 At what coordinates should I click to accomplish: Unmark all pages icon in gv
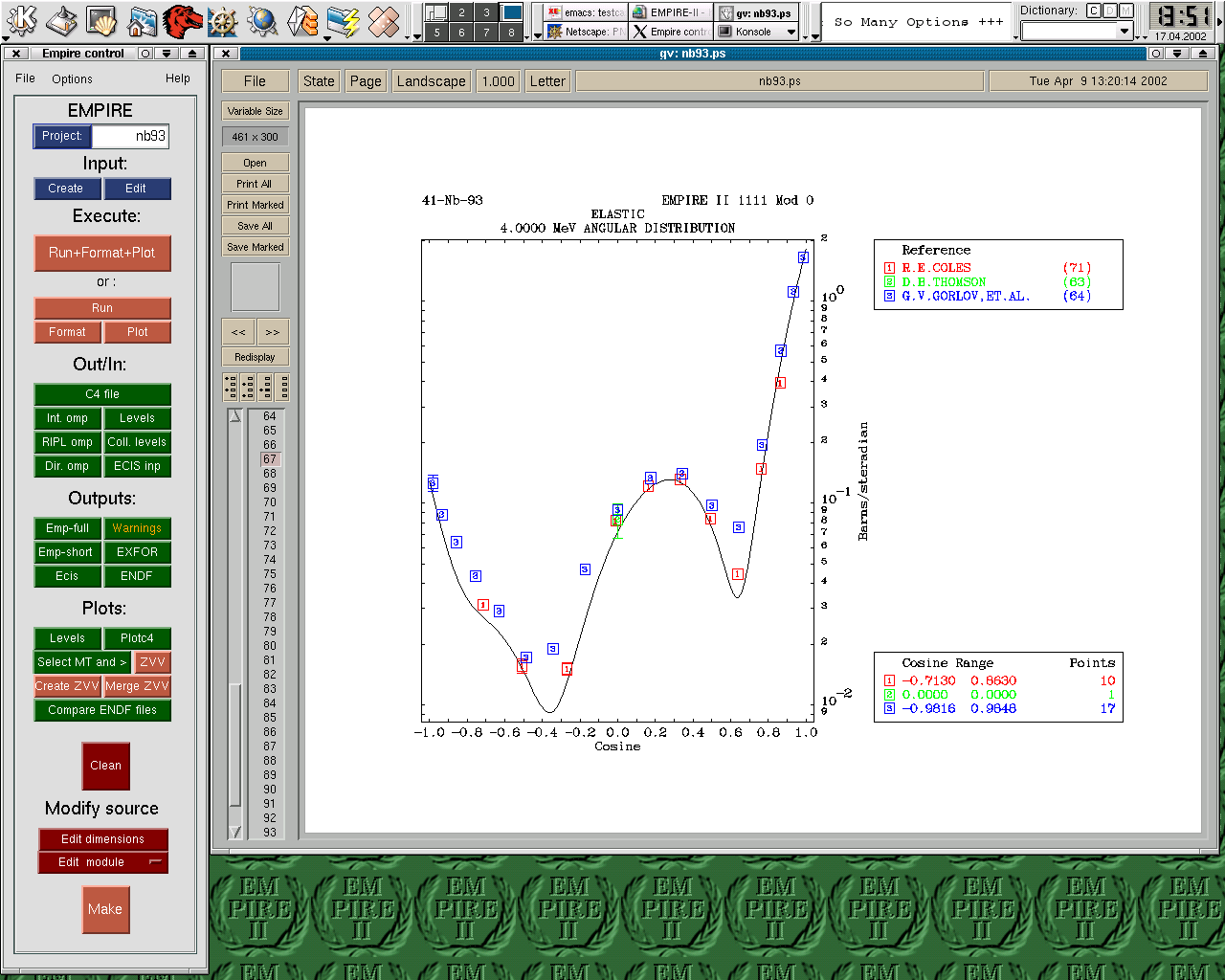(282, 387)
